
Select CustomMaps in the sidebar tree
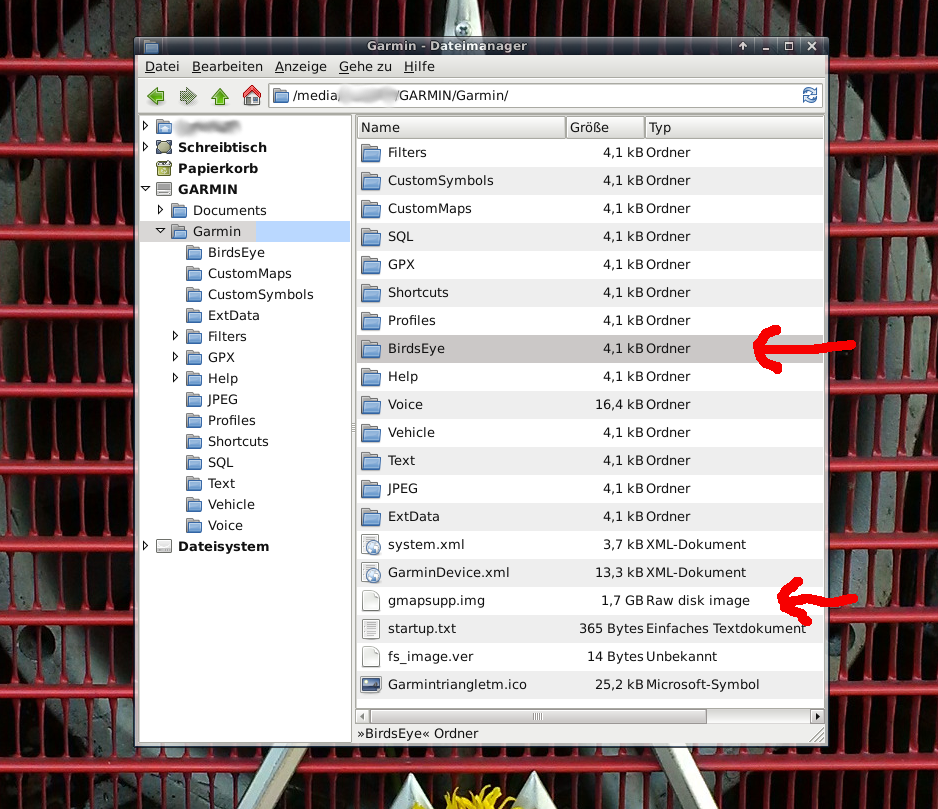pos(249,273)
